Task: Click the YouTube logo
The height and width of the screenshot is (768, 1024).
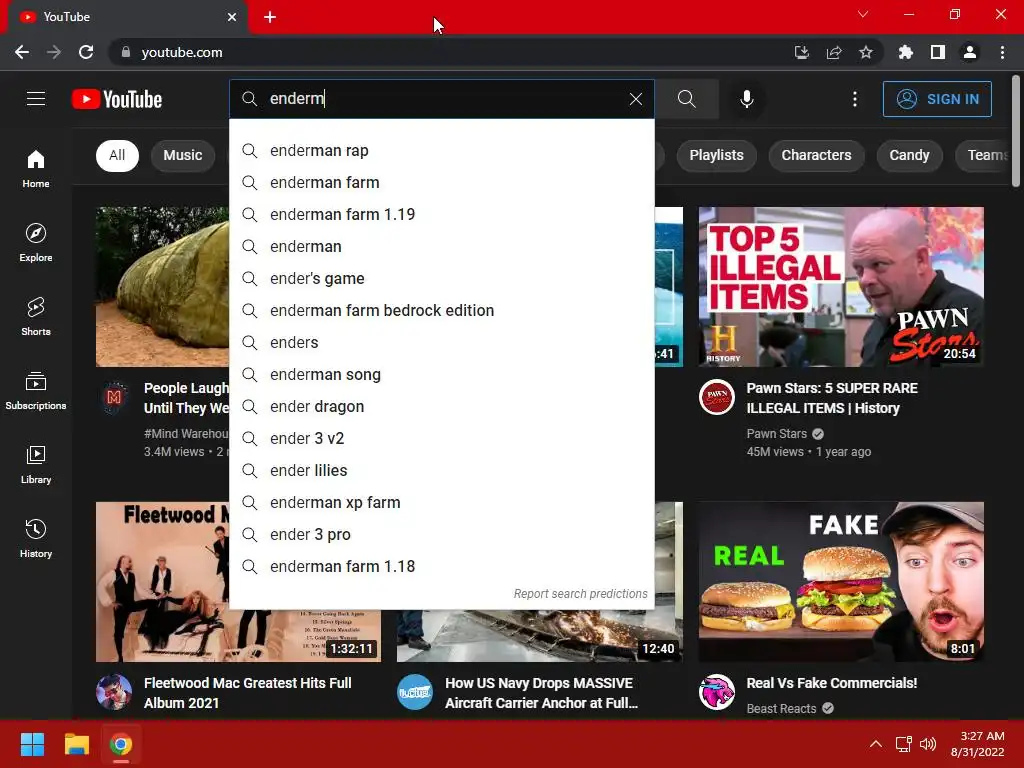Action: pos(117,99)
